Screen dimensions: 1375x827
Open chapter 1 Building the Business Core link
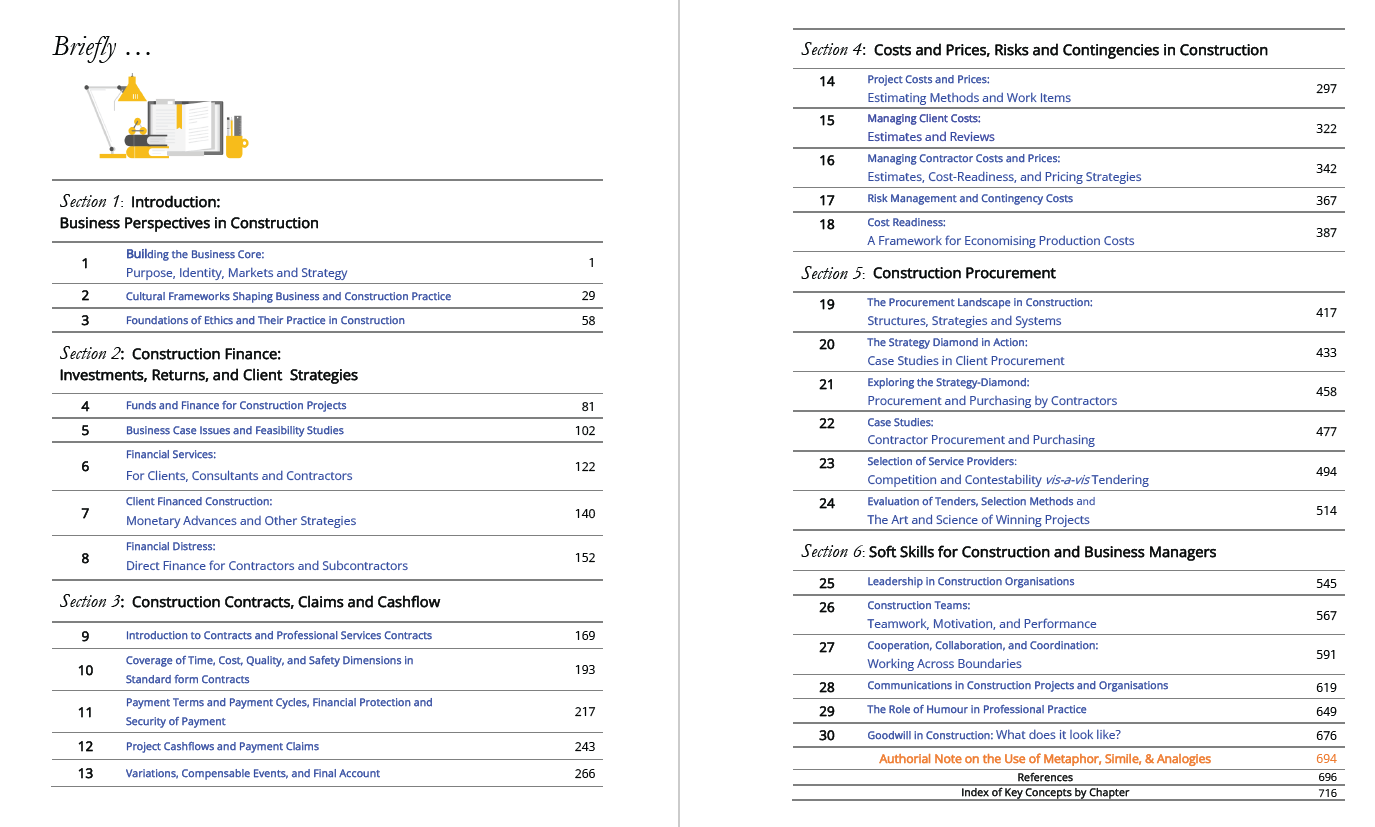236,263
